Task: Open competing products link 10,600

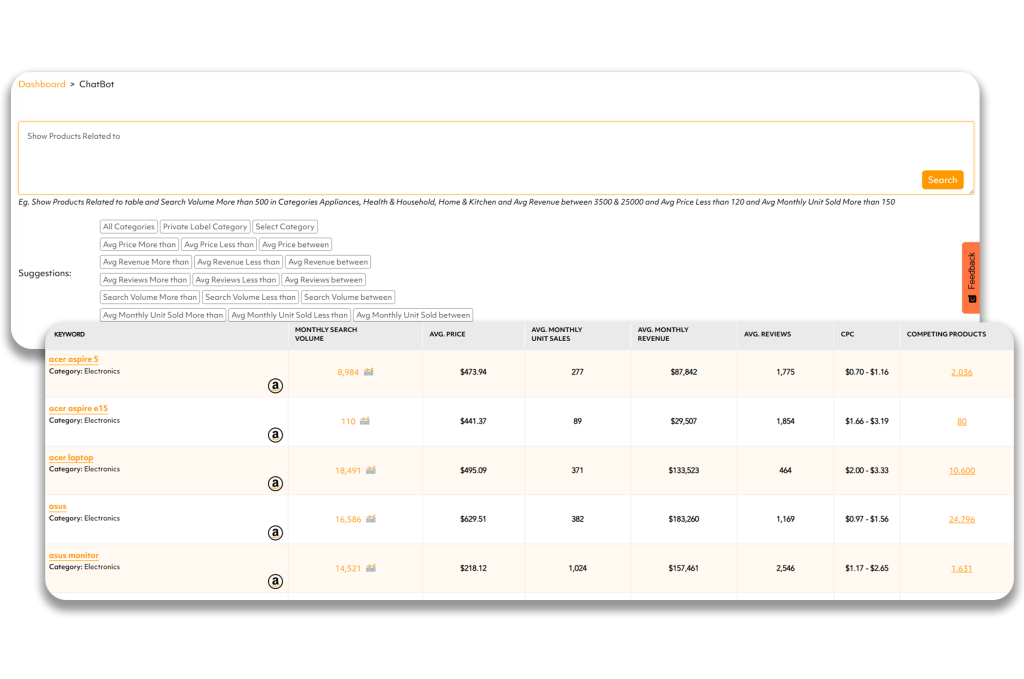Action: pos(961,470)
